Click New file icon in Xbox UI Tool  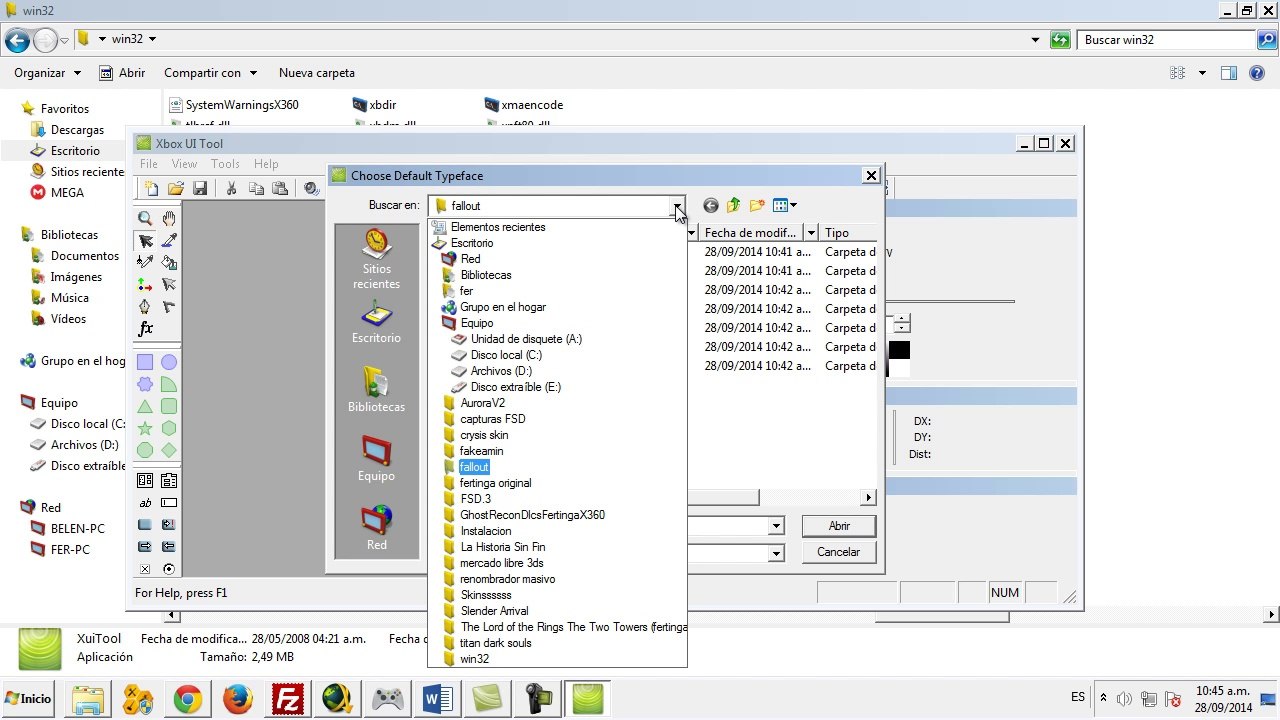pos(151,188)
